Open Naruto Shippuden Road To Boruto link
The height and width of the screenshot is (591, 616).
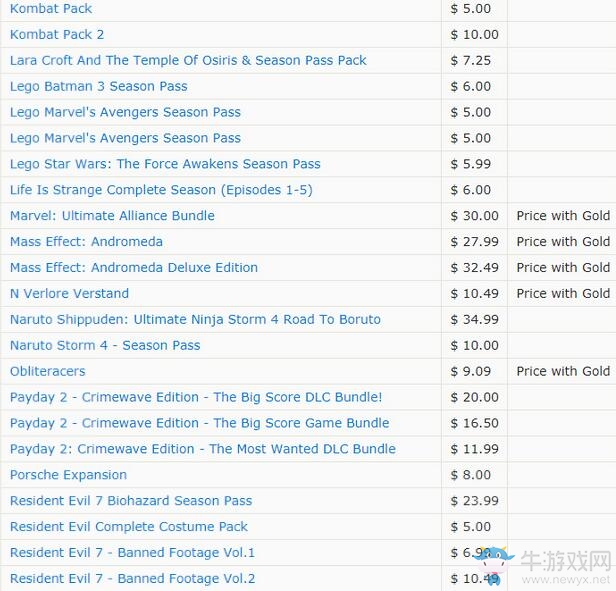[x=195, y=319]
